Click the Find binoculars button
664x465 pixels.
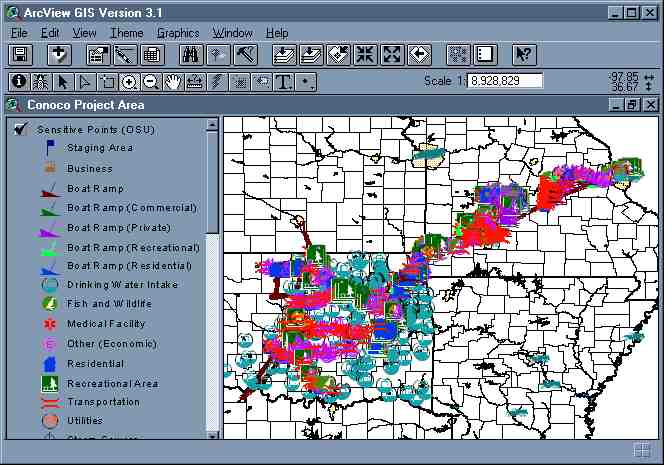(x=191, y=55)
